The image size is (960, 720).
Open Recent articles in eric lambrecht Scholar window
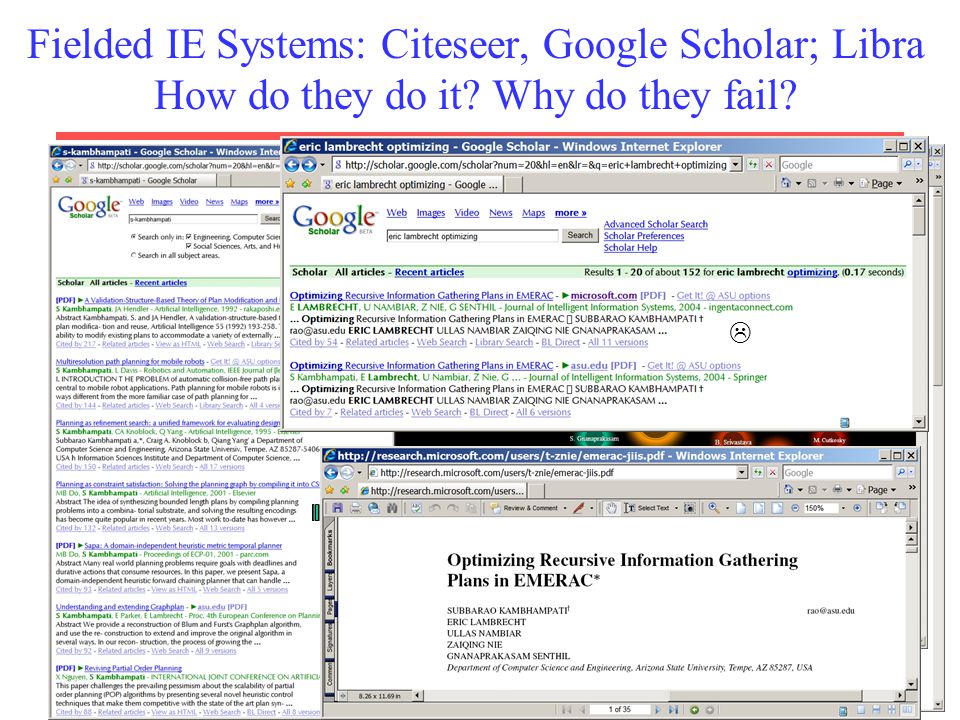coord(429,272)
